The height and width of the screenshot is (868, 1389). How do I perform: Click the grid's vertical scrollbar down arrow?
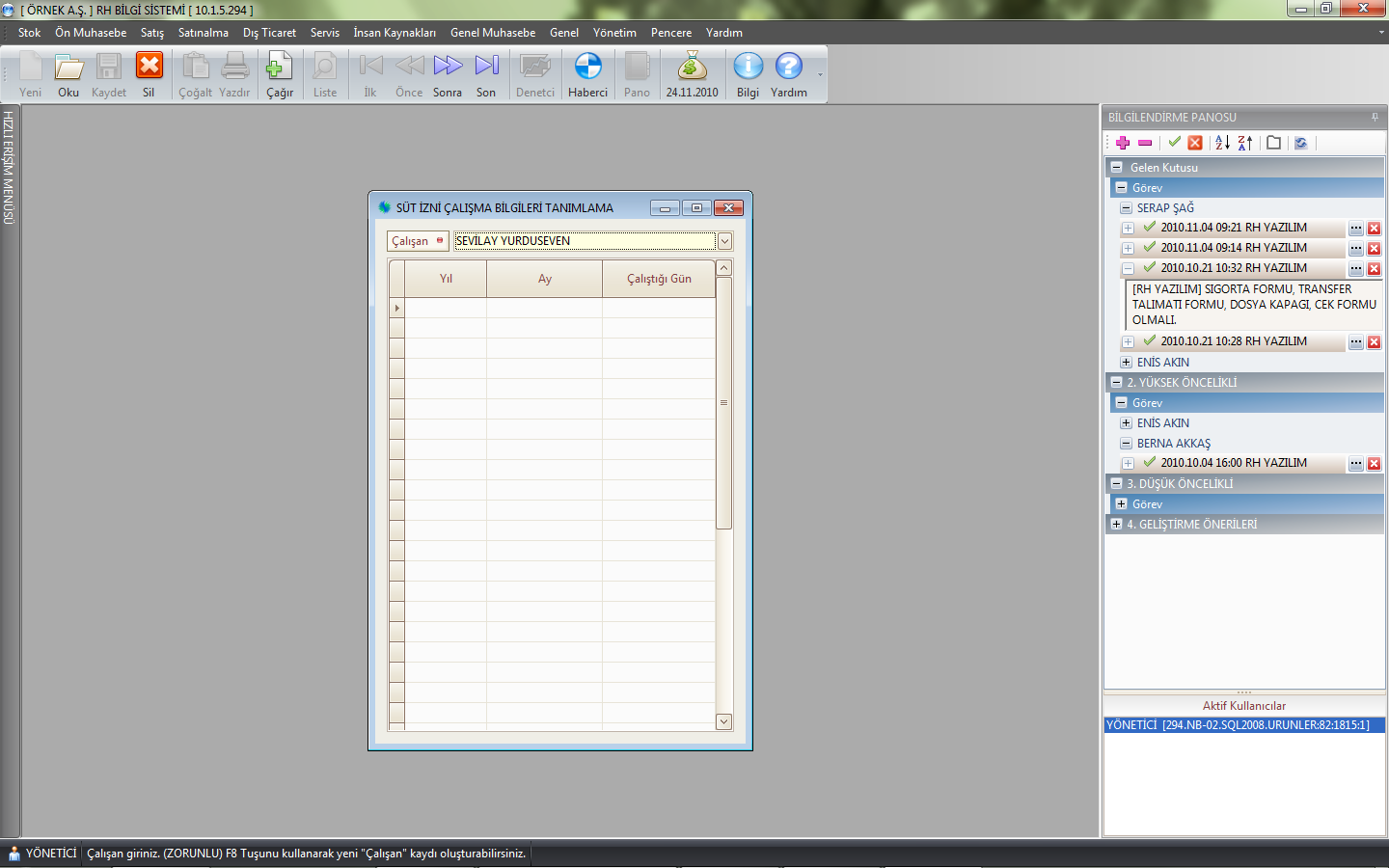pos(724,721)
